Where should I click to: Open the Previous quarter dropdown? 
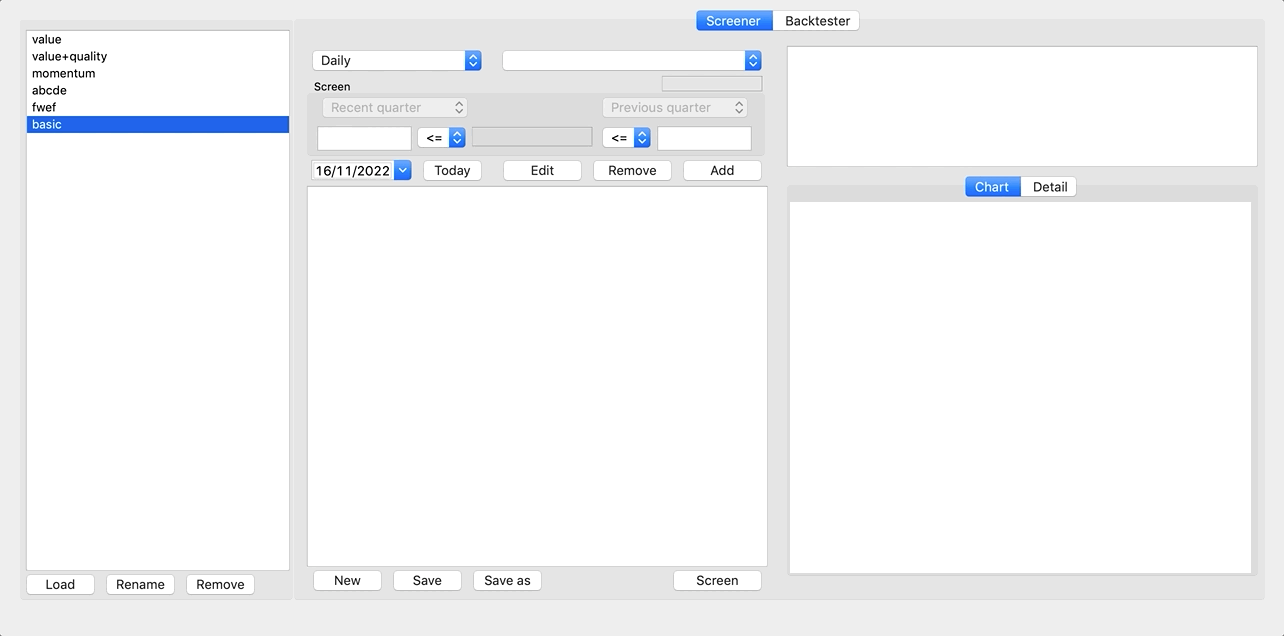tap(675, 108)
